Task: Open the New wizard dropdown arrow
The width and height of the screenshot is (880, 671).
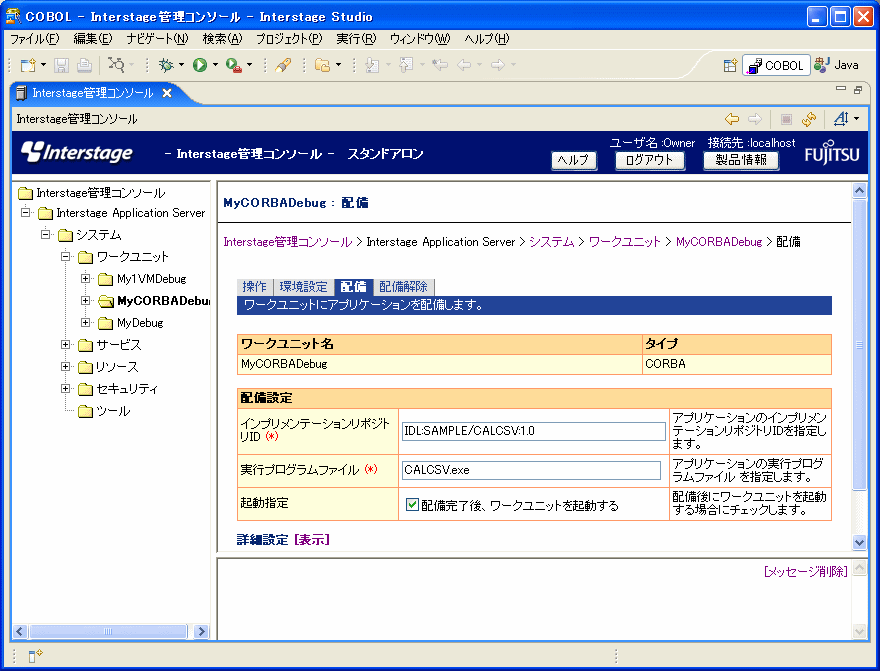Action: (43, 65)
